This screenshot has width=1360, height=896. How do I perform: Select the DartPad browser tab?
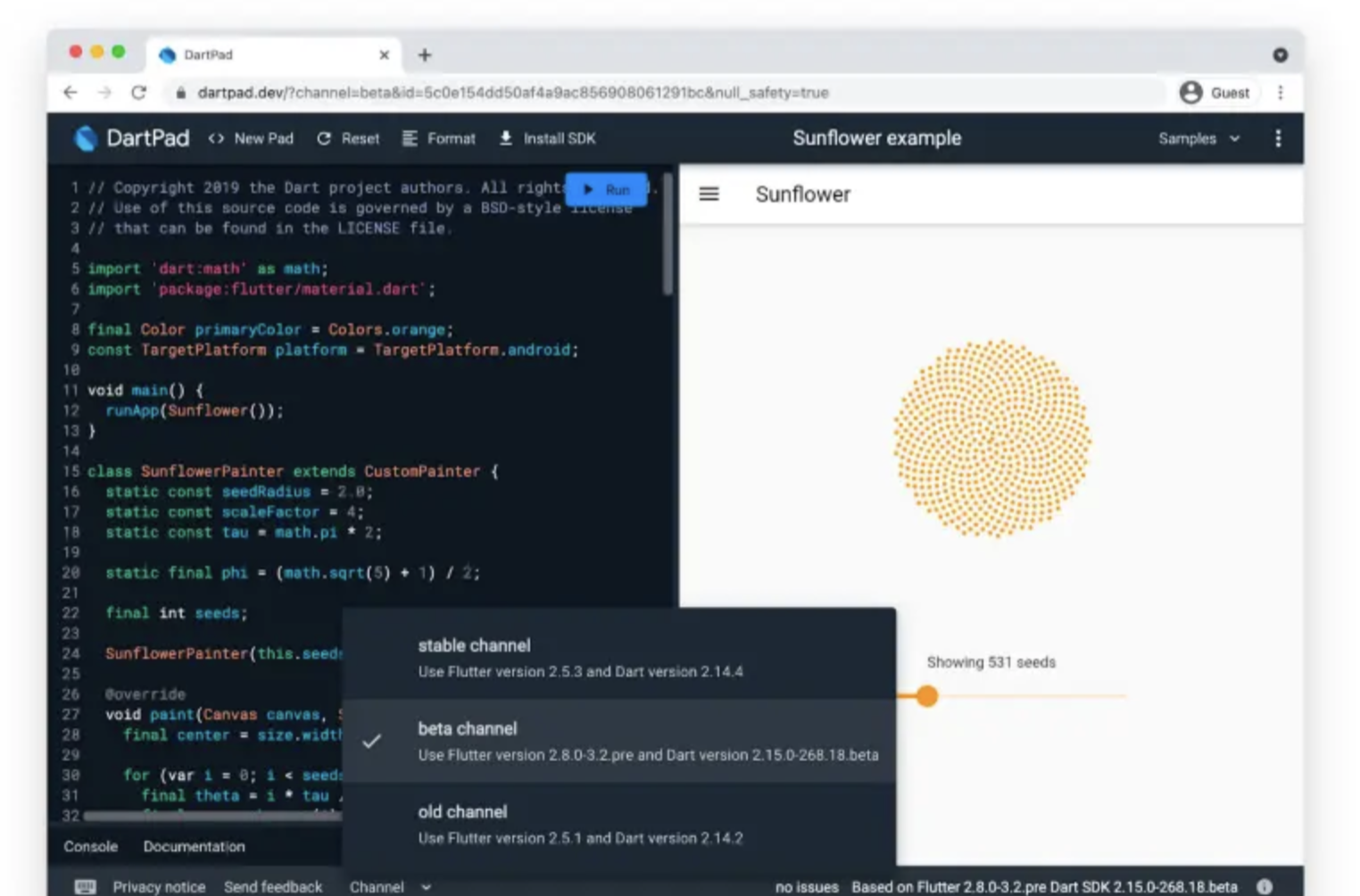pyautogui.click(x=273, y=54)
